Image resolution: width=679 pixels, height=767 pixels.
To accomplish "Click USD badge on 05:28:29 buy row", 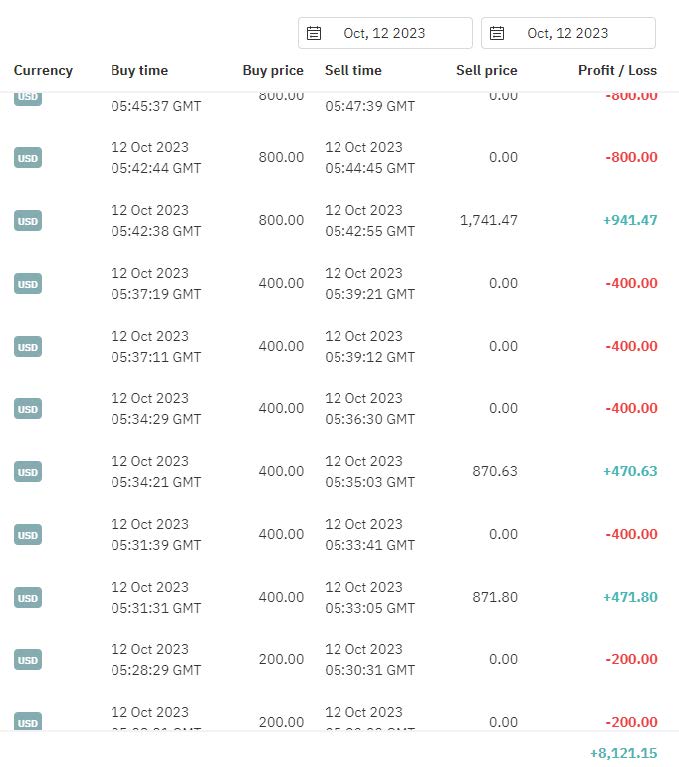I will click(x=28, y=660).
